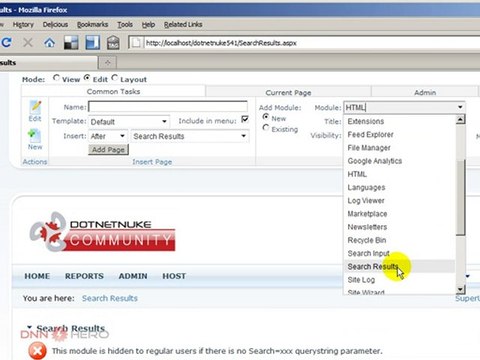
Task: Open the Help menu
Action: click(x=148, y=24)
